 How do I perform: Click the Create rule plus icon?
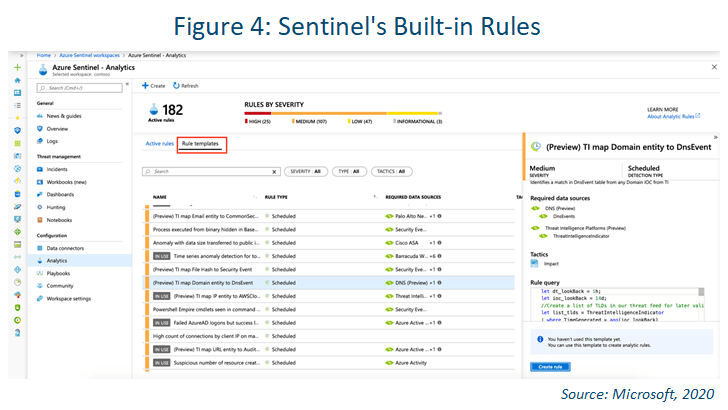tap(145, 85)
